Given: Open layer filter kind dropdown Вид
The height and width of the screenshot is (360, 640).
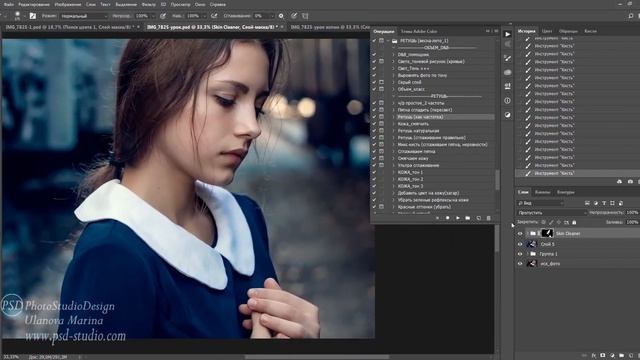Looking at the screenshot, I should (x=540, y=203).
